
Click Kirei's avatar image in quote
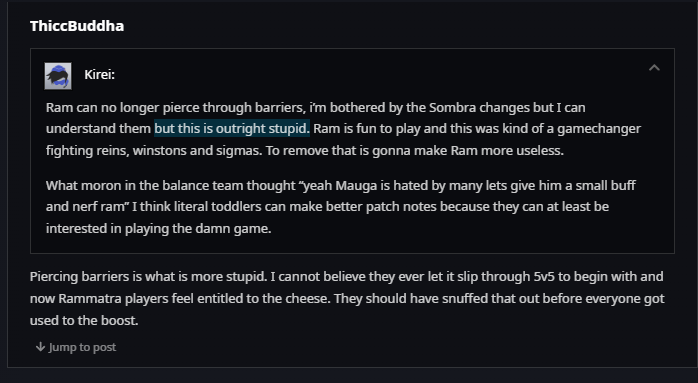coord(58,76)
